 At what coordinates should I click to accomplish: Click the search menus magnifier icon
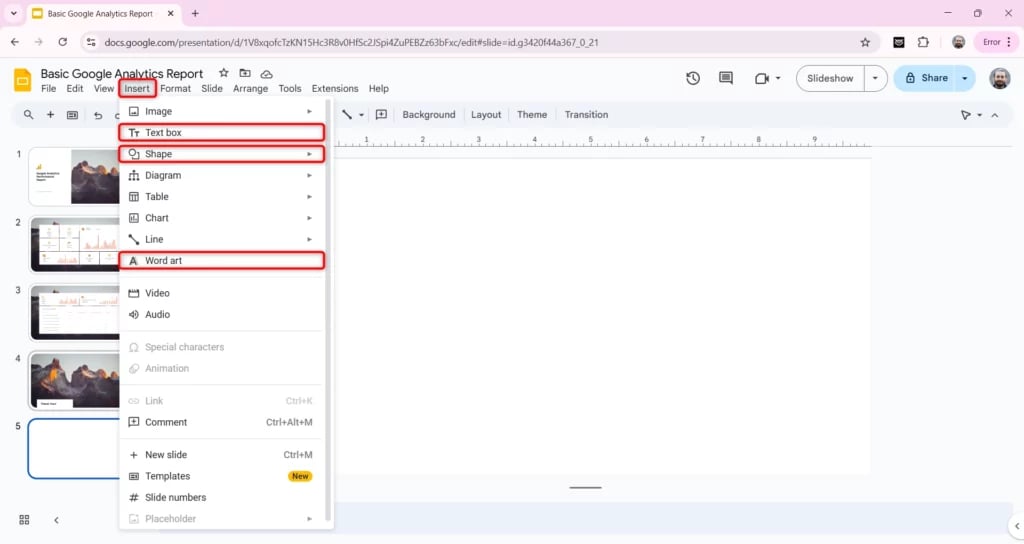[28, 115]
